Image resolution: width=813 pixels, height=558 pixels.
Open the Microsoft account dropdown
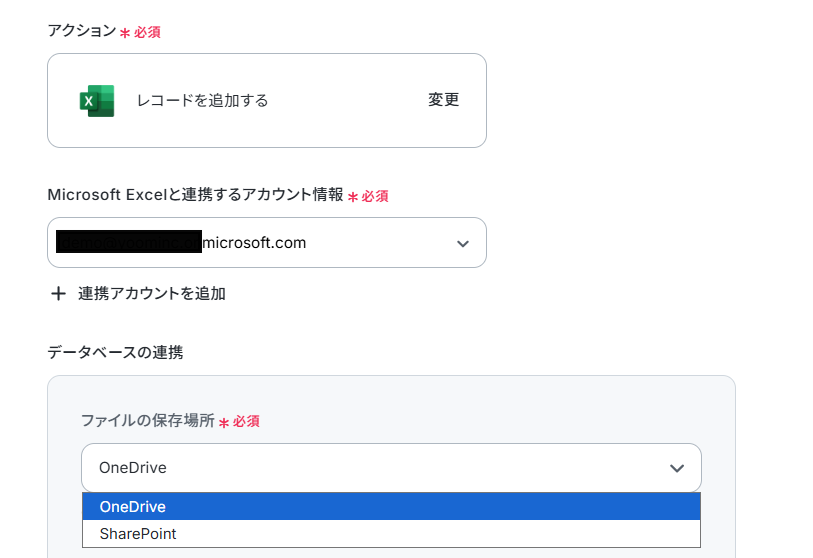267,243
